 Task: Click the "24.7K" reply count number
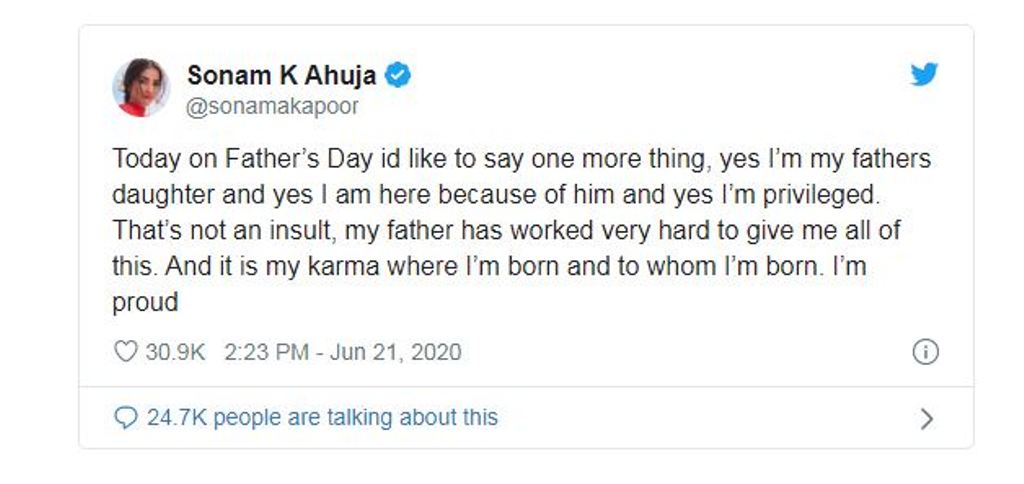176,417
